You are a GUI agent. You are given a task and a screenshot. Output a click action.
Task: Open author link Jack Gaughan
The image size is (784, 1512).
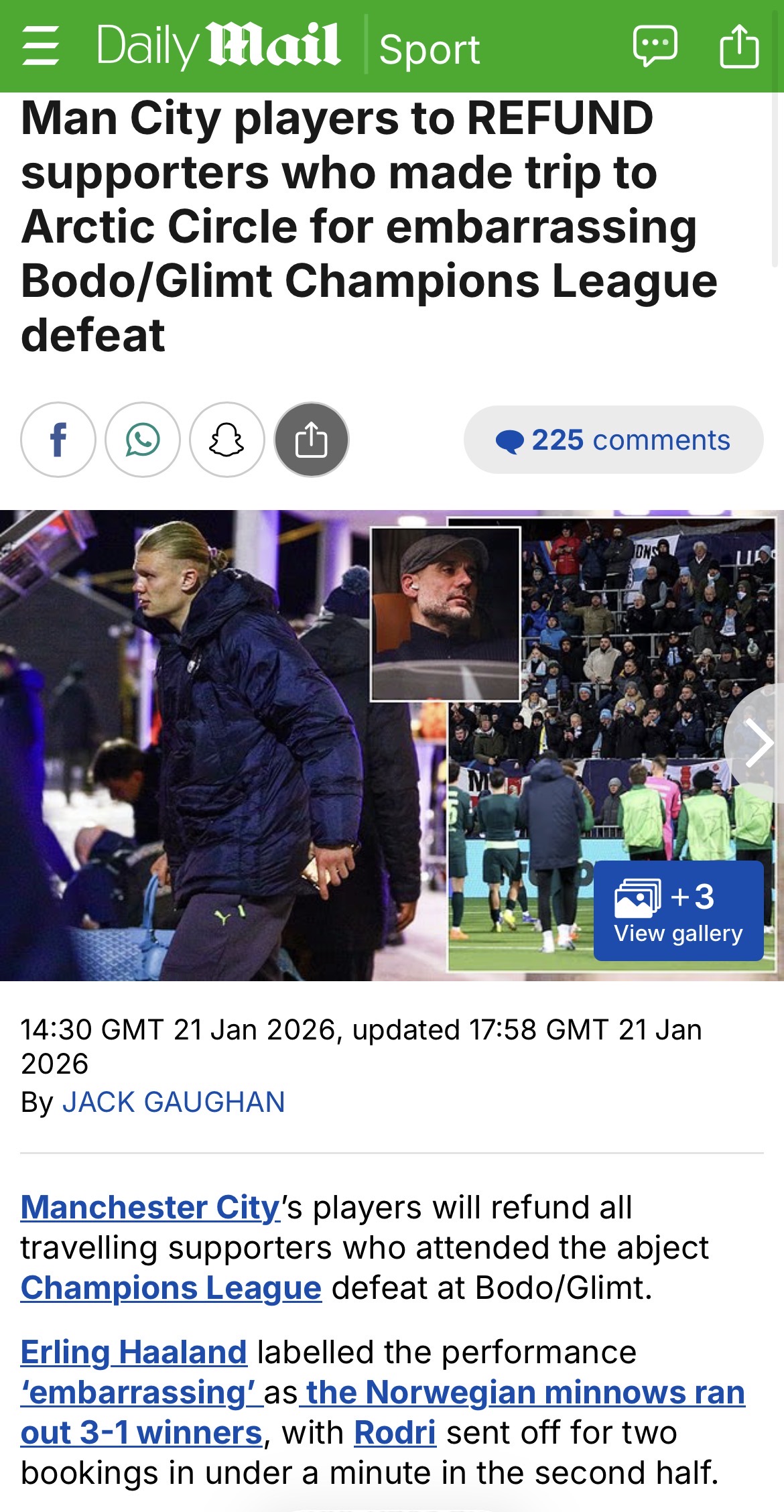(174, 1102)
